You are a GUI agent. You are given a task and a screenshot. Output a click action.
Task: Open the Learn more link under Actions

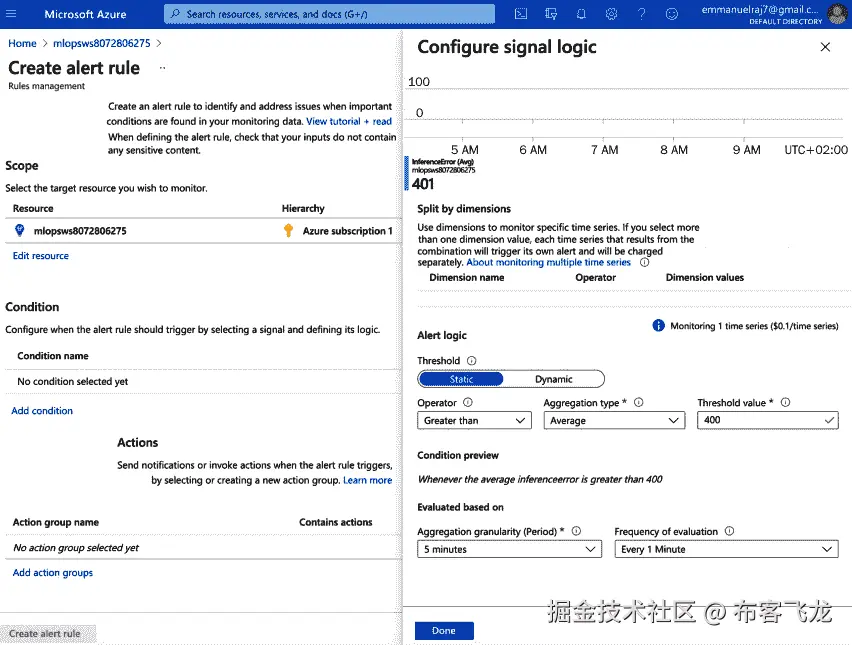[x=367, y=480]
